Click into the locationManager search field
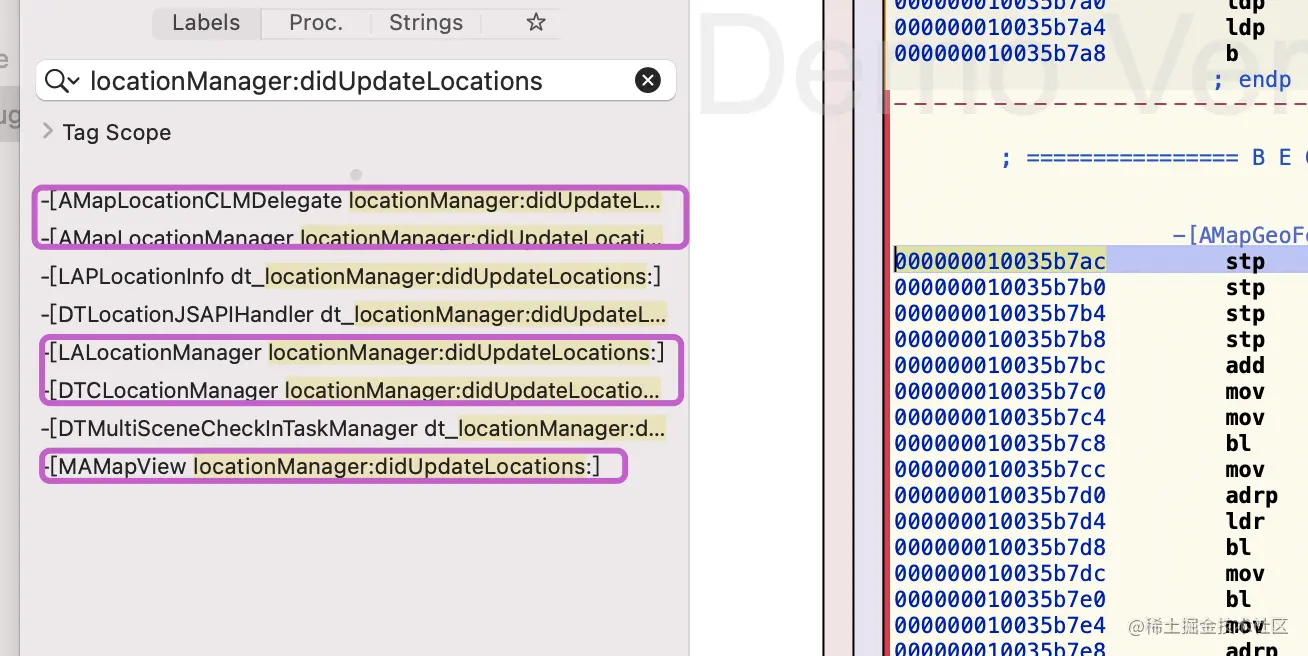The image size is (1308, 656). [x=355, y=81]
